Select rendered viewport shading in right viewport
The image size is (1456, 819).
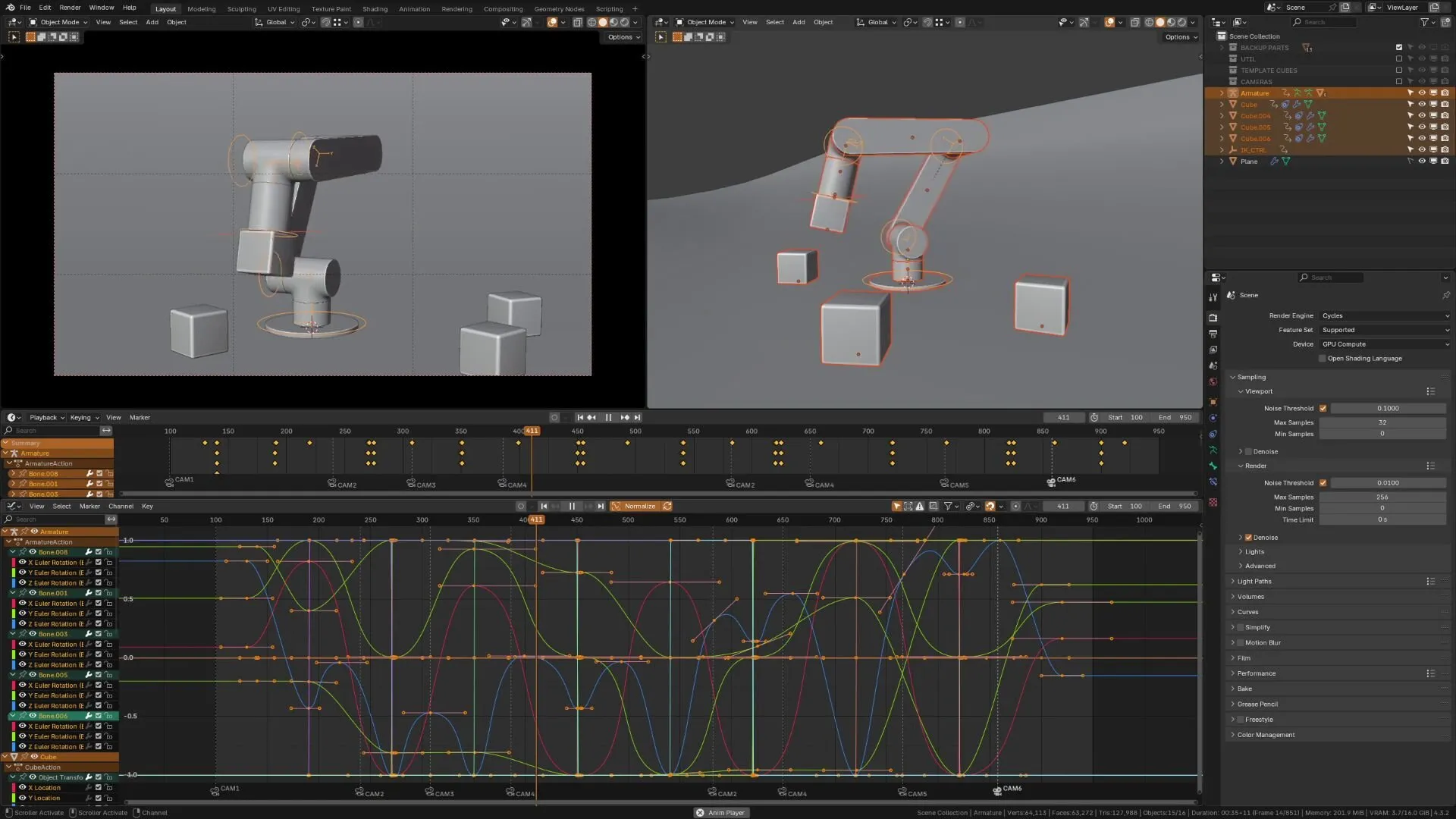1181,22
